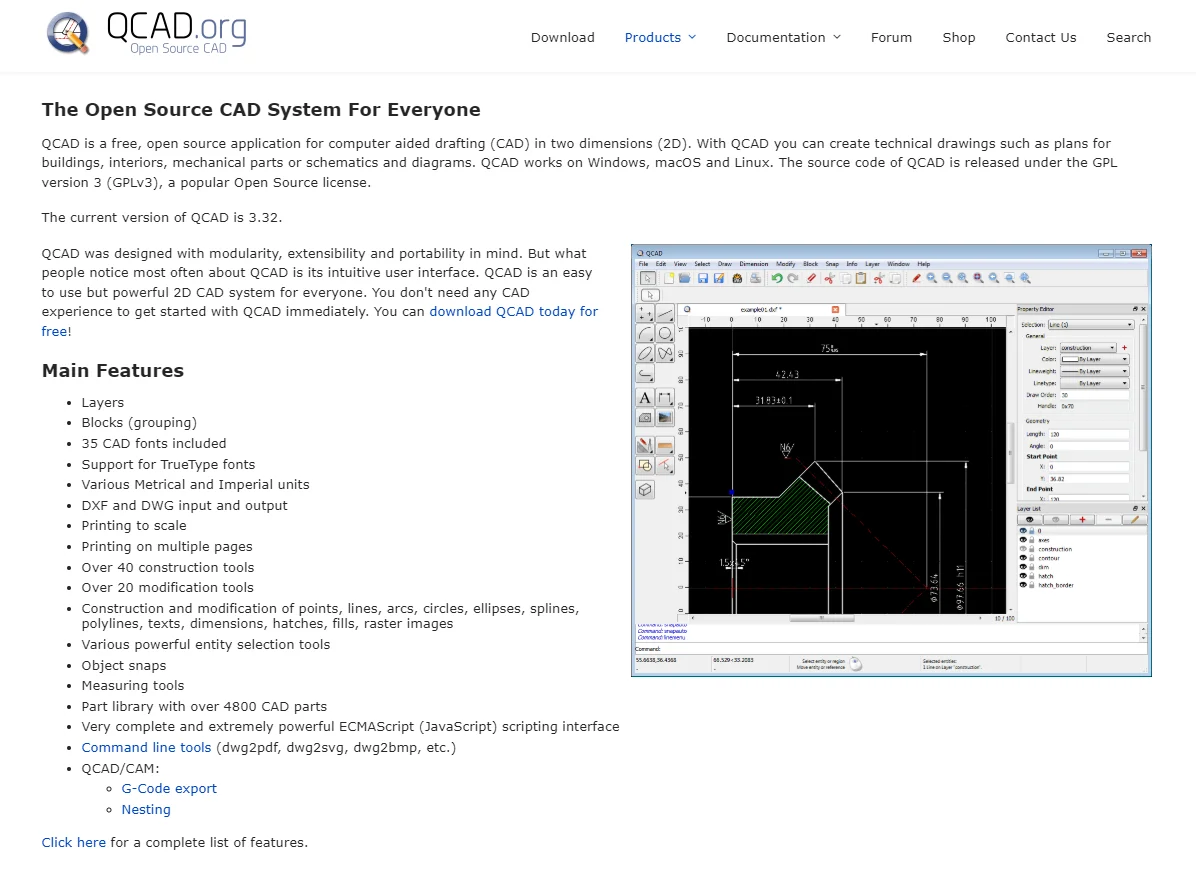Screen dimensions: 1196x873
Task: Click the QCAD.org logo
Action: point(146,34)
